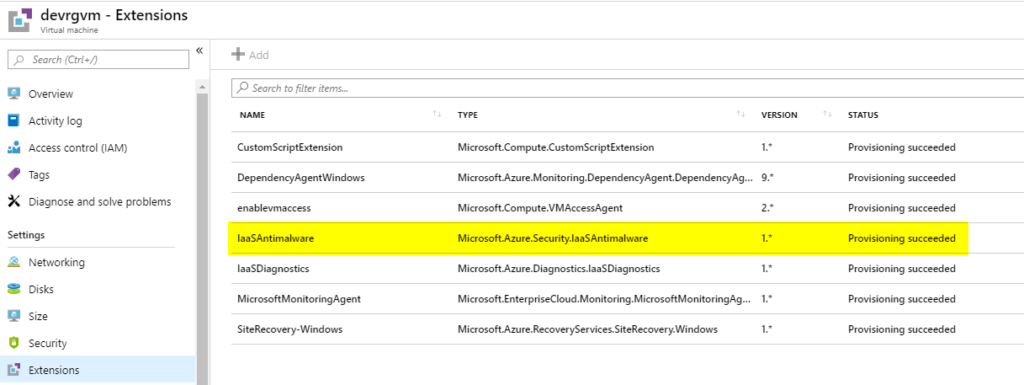Screen dimensions: 1024x385
Task: Click the sidebar vertical scrollbar thumb
Action: (x=202, y=238)
